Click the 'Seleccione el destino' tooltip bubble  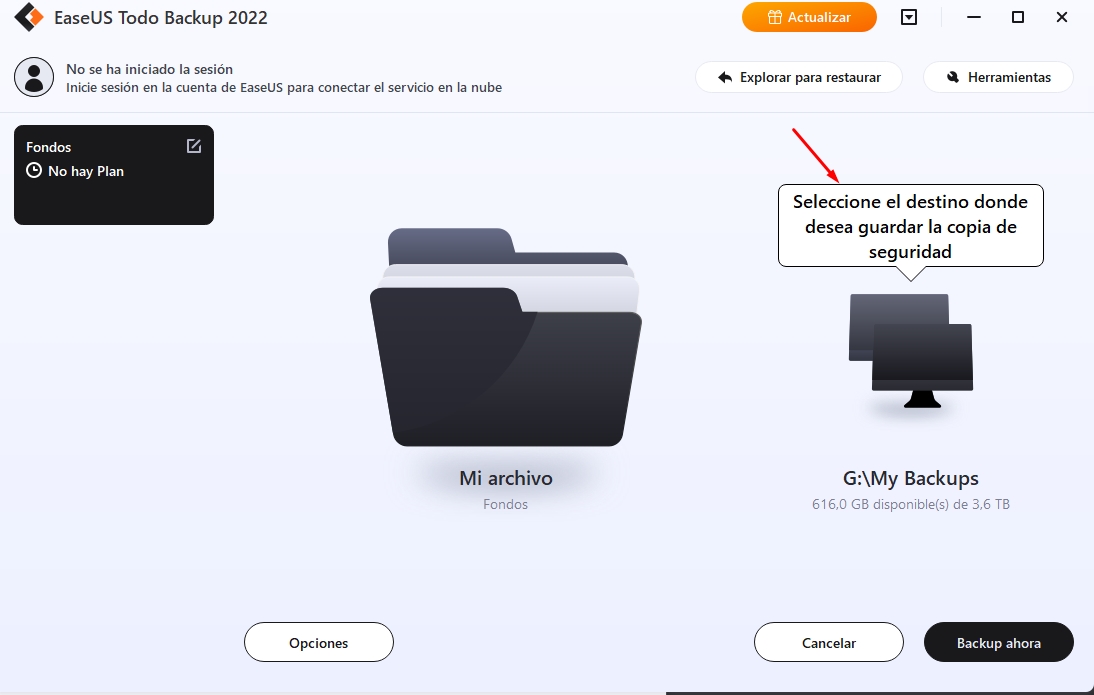point(911,226)
